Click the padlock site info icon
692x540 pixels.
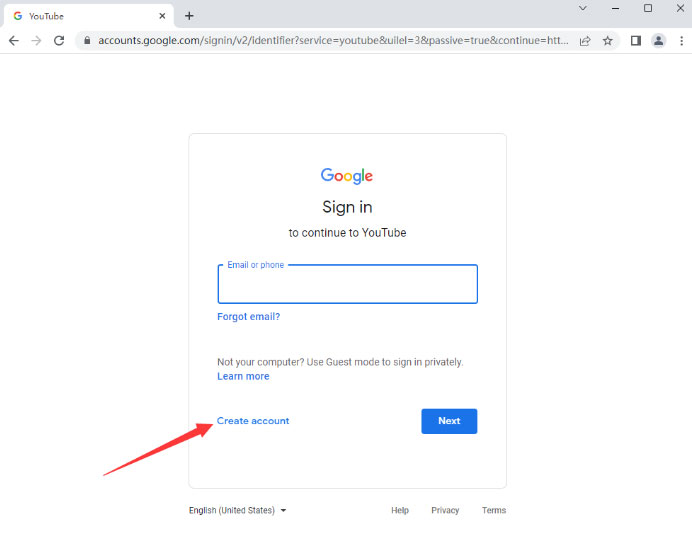coord(87,41)
